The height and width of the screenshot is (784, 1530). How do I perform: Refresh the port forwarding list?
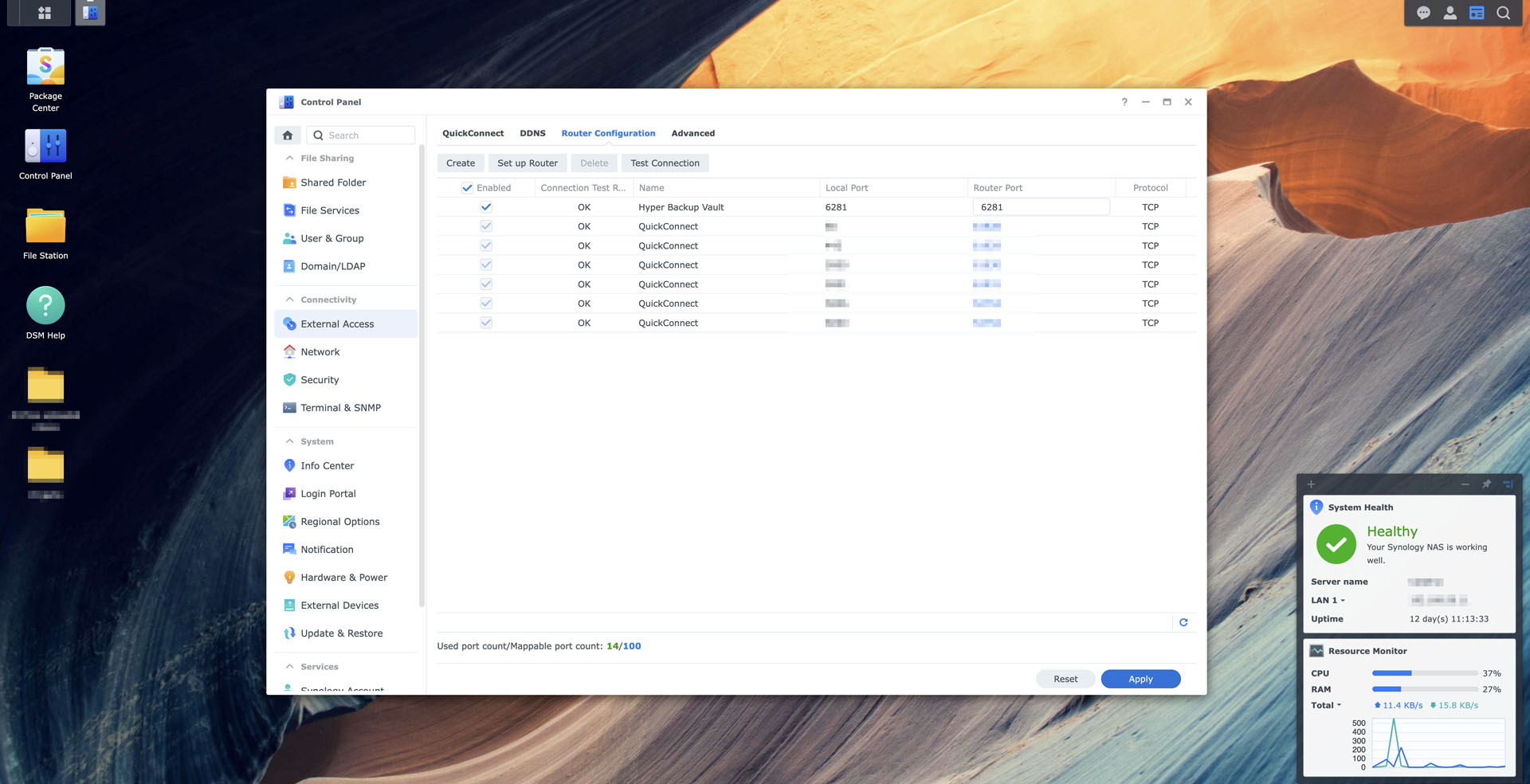click(x=1183, y=622)
